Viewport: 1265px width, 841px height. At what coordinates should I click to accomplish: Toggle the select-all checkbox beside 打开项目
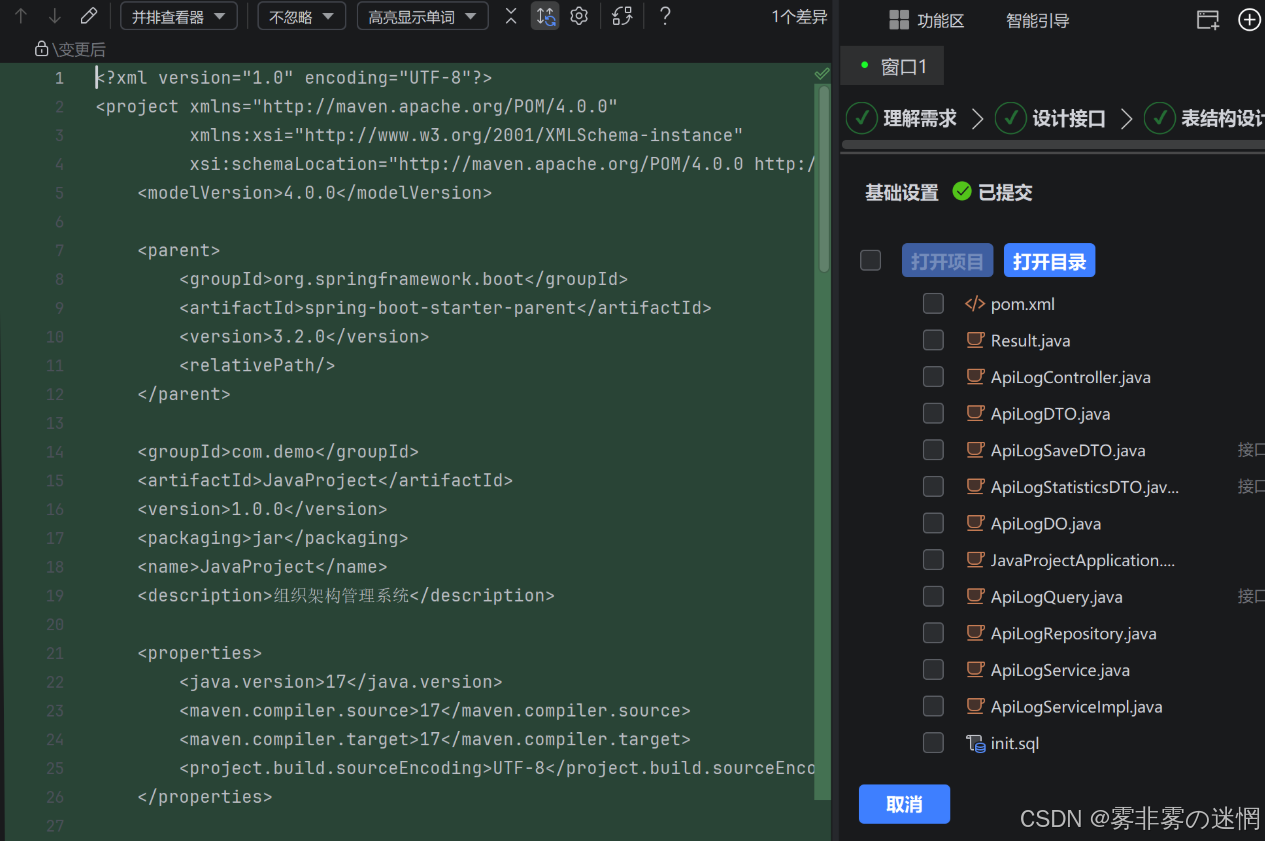coord(871,260)
